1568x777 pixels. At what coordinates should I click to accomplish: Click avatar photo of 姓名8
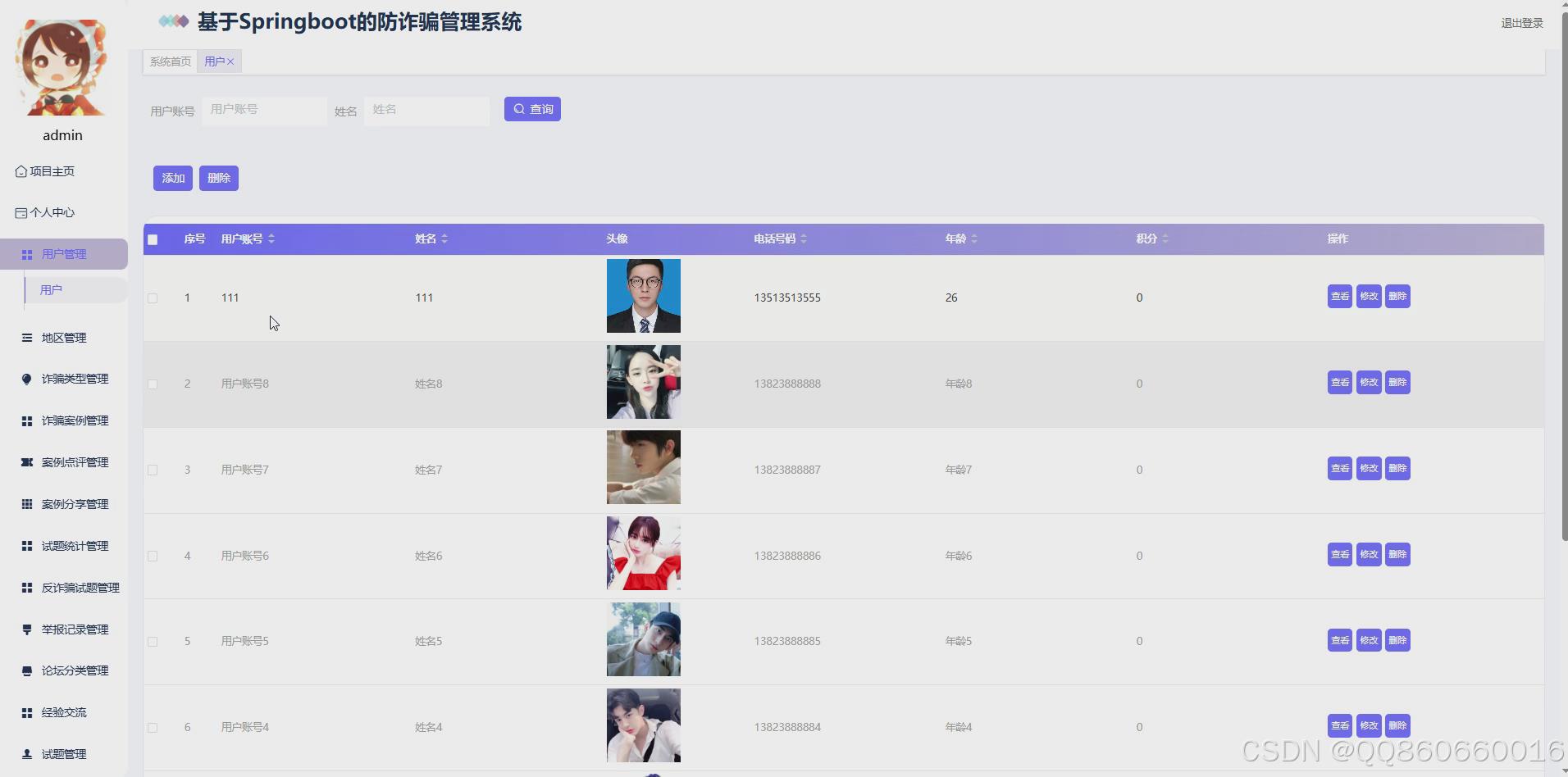(x=644, y=382)
